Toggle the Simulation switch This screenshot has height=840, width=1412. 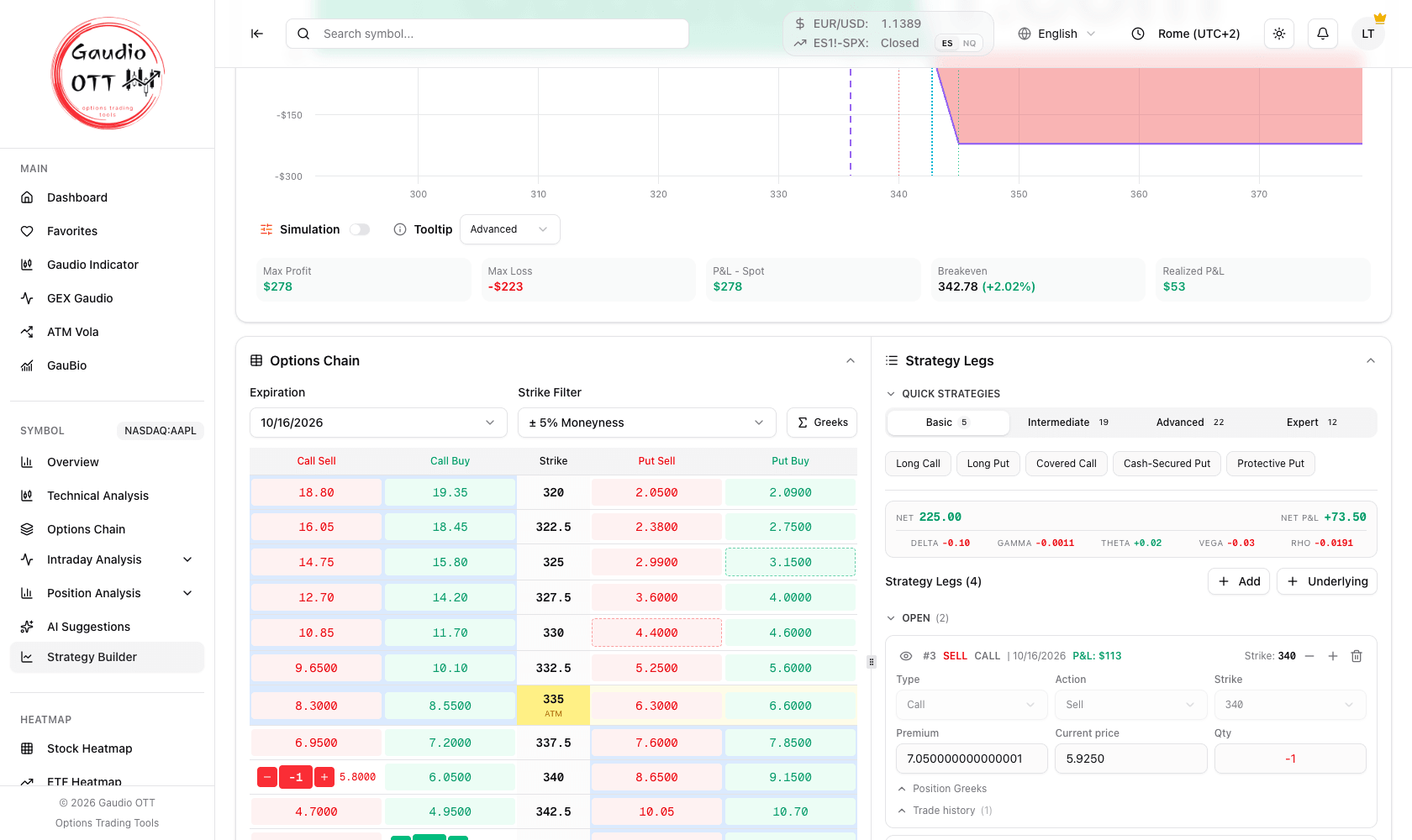(360, 229)
